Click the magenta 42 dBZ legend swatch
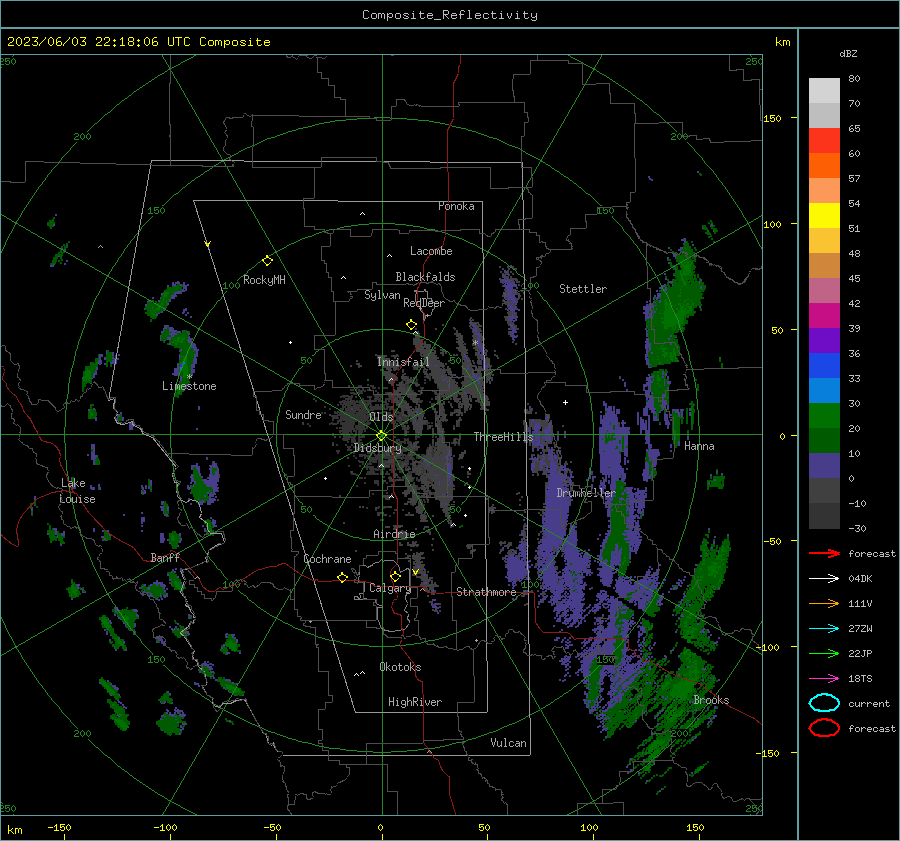This screenshot has width=900, height=841. pyautogui.click(x=824, y=315)
